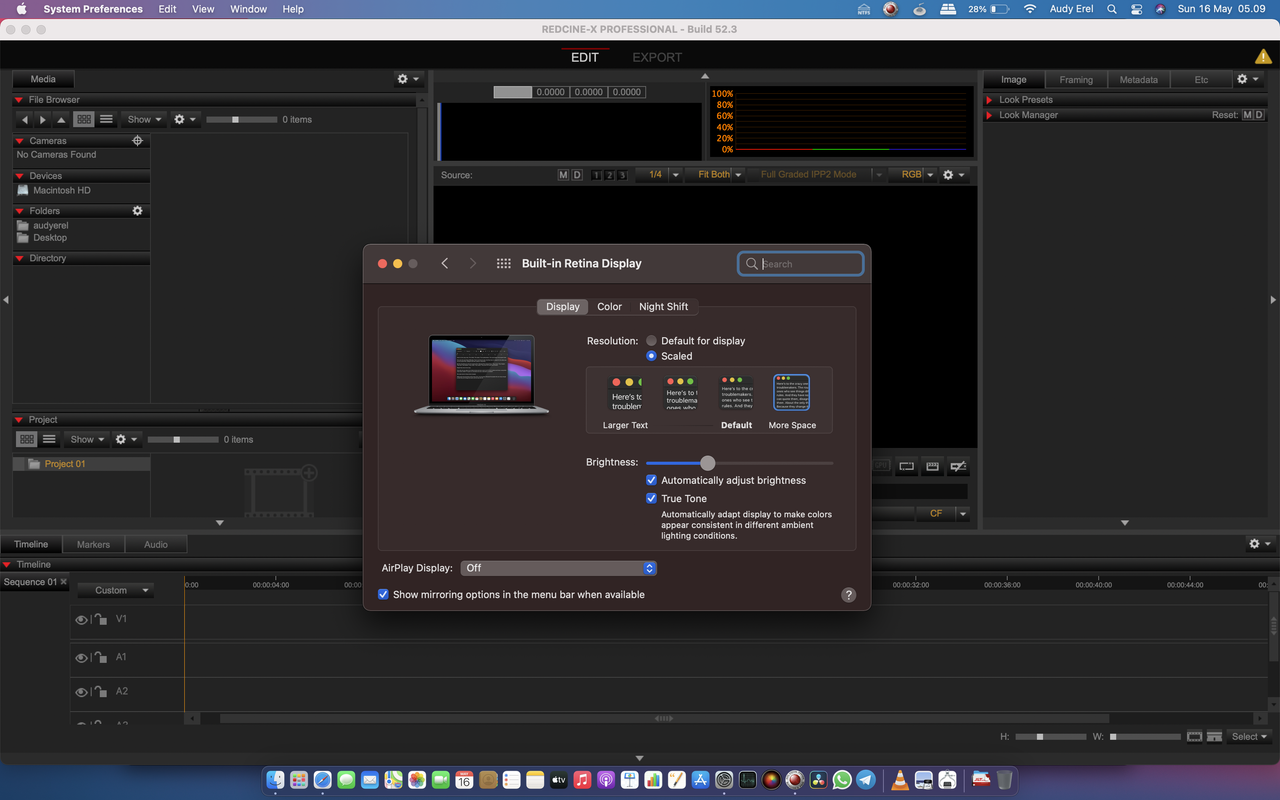This screenshot has height=800, width=1280.
Task: Collapse the Look Presets section
Action: tap(989, 100)
